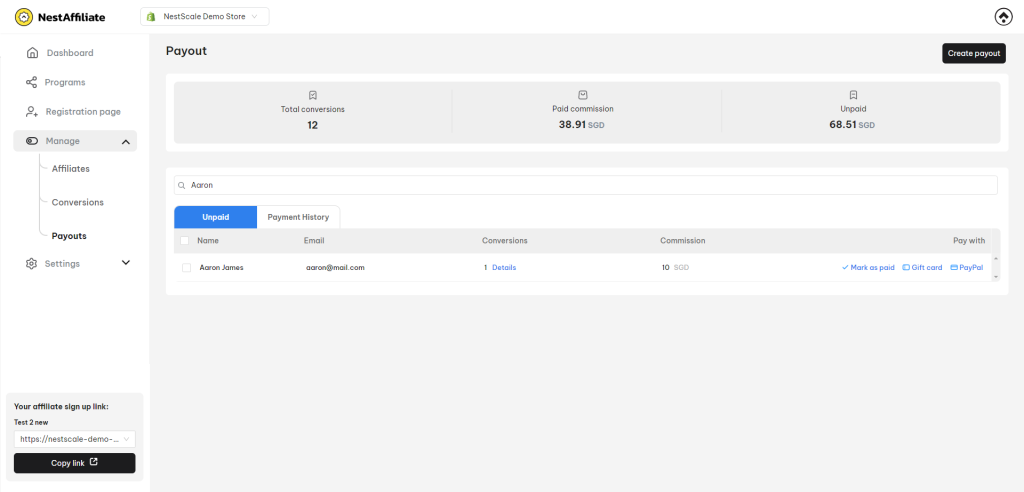Open Affiliates under Manage
The image size is (1024, 492).
coord(71,169)
